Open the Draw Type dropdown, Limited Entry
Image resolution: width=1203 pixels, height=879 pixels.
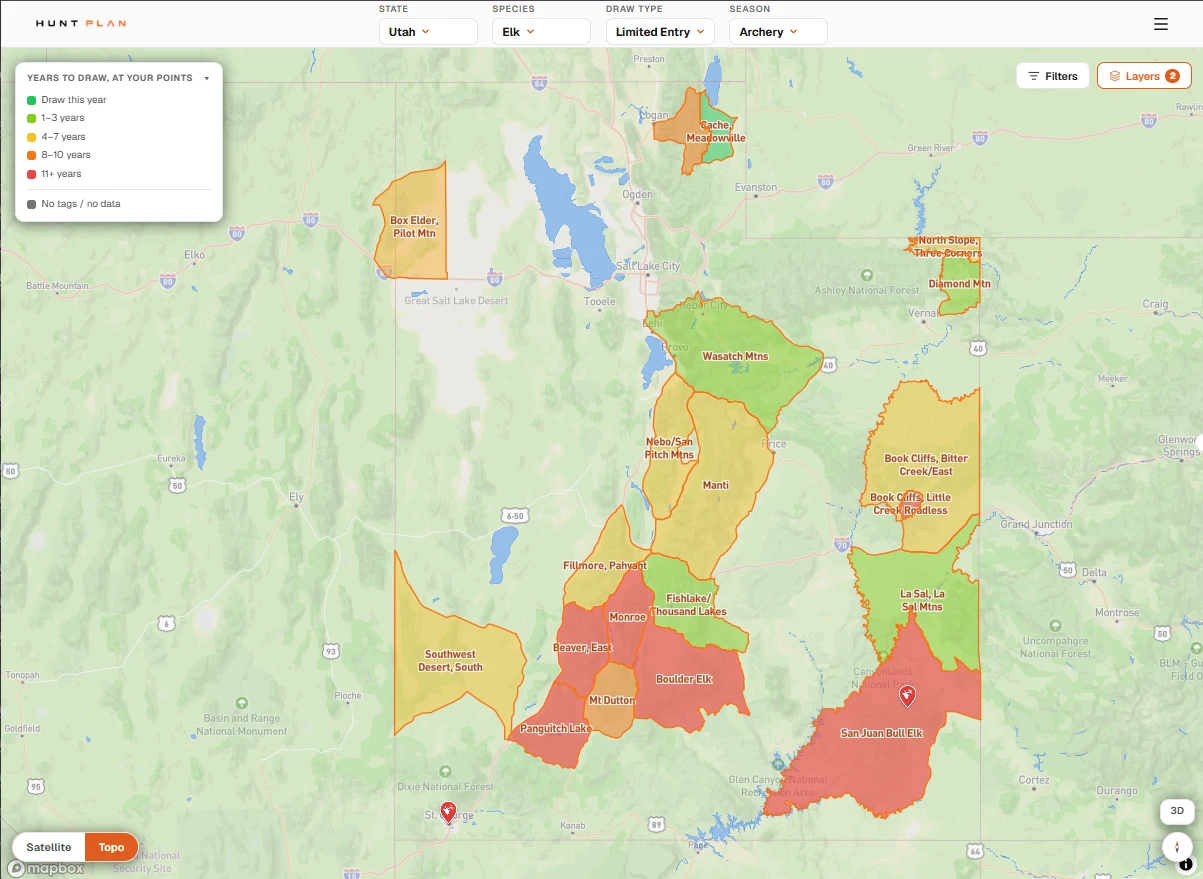pyautogui.click(x=660, y=32)
